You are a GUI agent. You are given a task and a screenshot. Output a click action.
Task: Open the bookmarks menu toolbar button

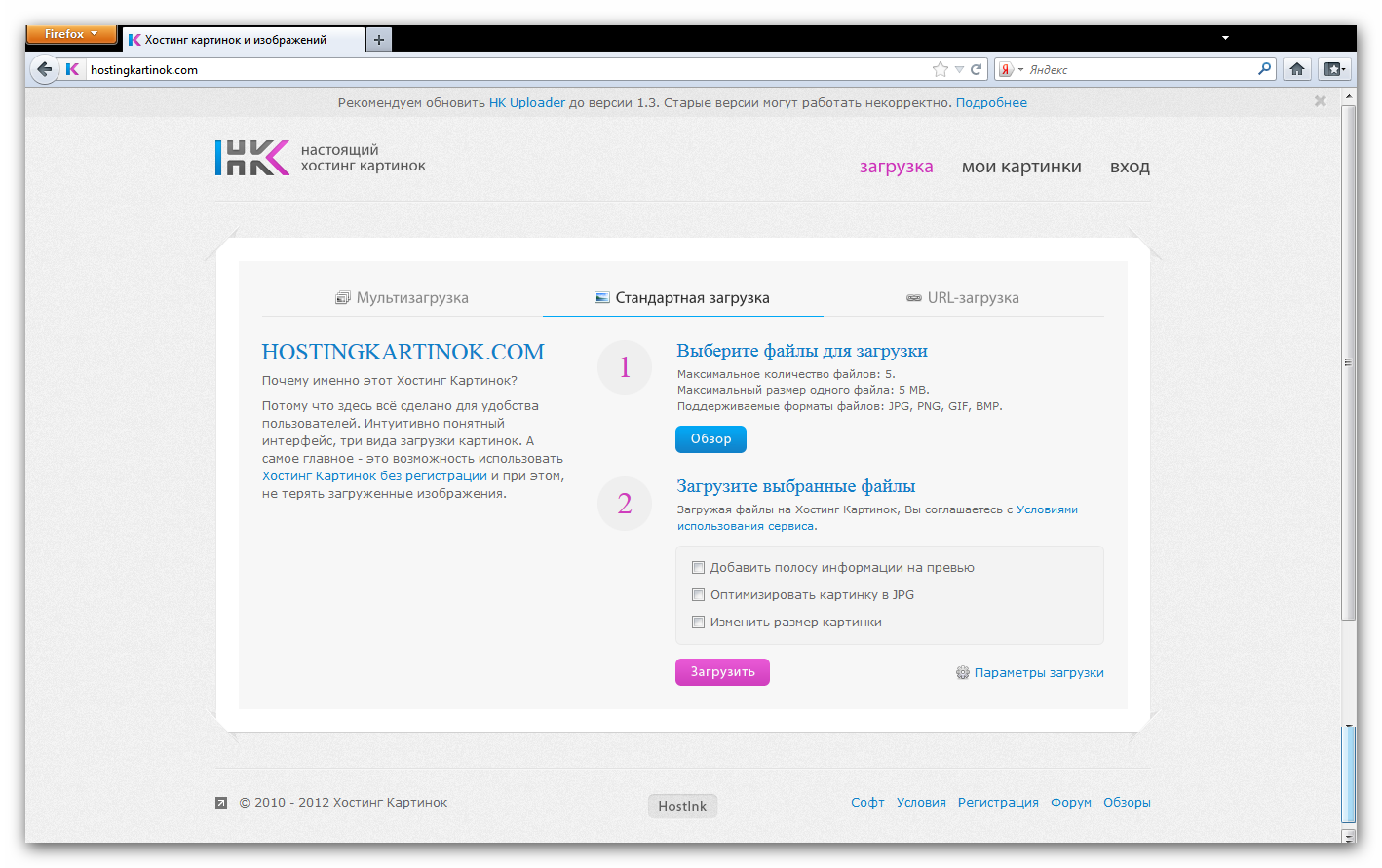pos(1334,69)
